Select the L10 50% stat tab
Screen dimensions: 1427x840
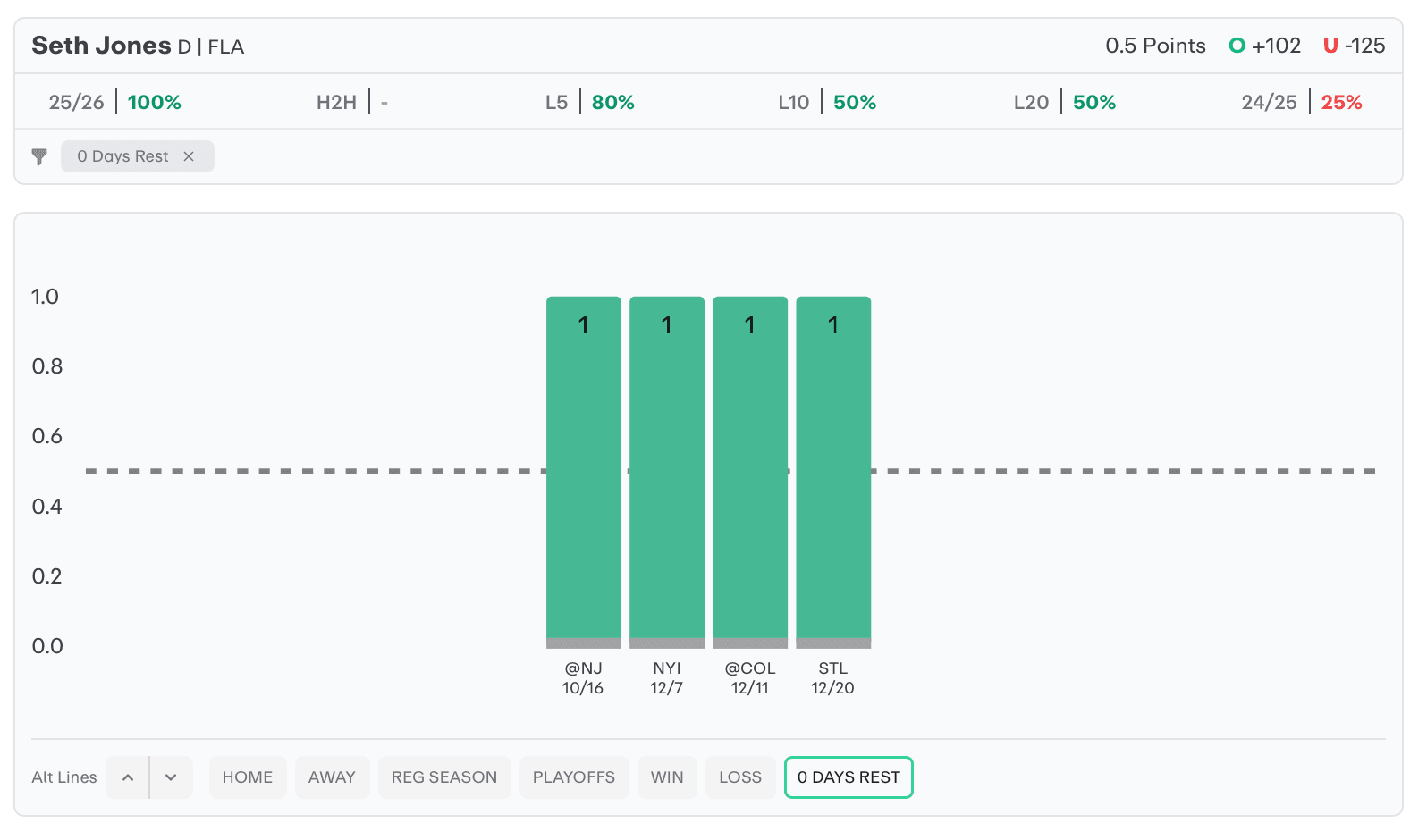tap(827, 102)
